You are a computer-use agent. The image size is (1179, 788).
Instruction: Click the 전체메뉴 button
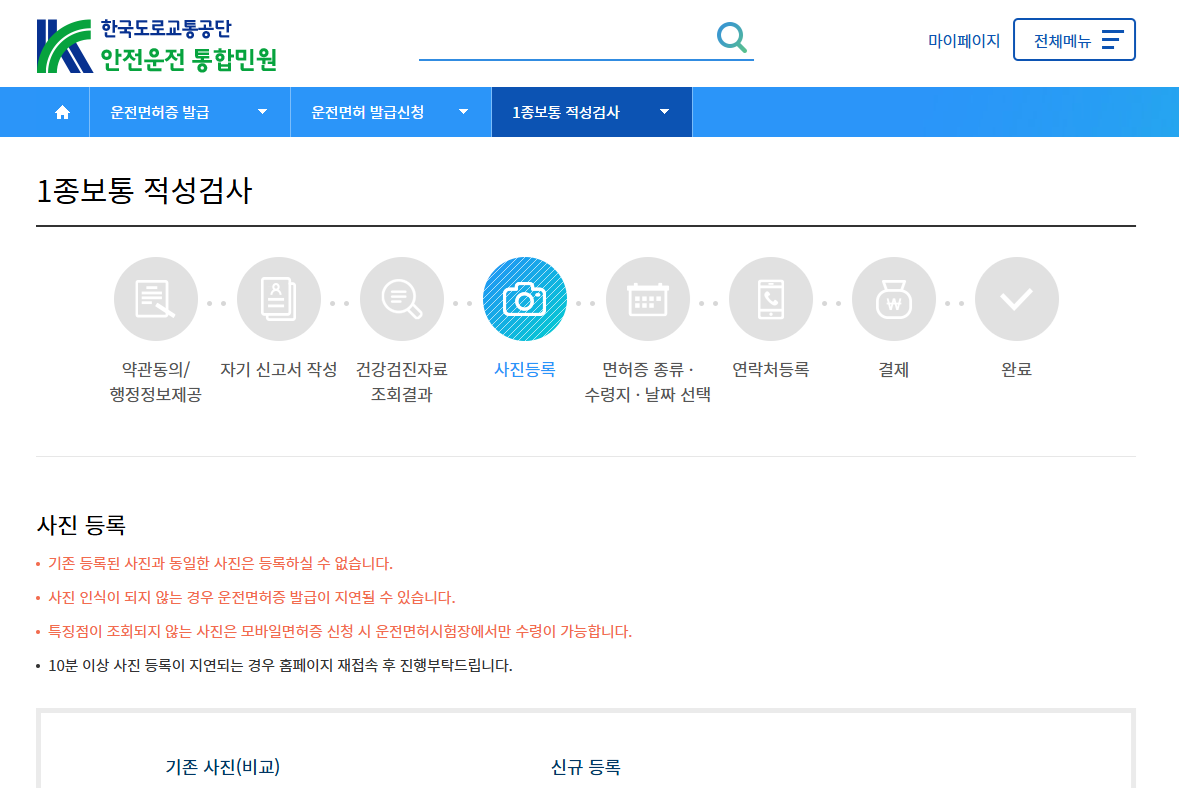pyautogui.click(x=1074, y=39)
